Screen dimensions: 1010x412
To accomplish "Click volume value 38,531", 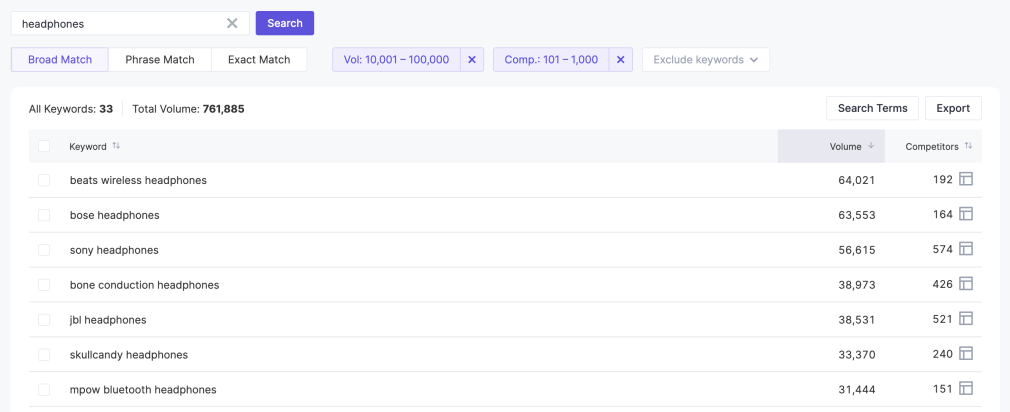I will click(x=857, y=320).
